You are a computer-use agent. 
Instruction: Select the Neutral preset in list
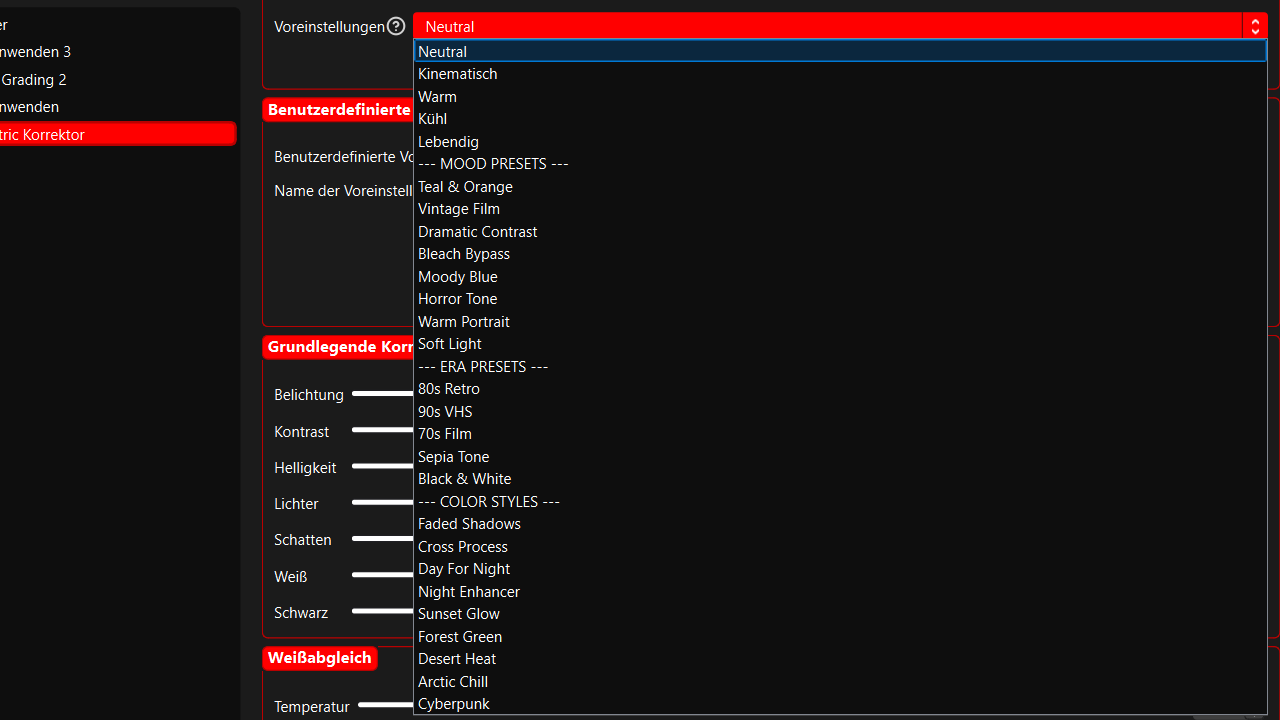(x=442, y=51)
